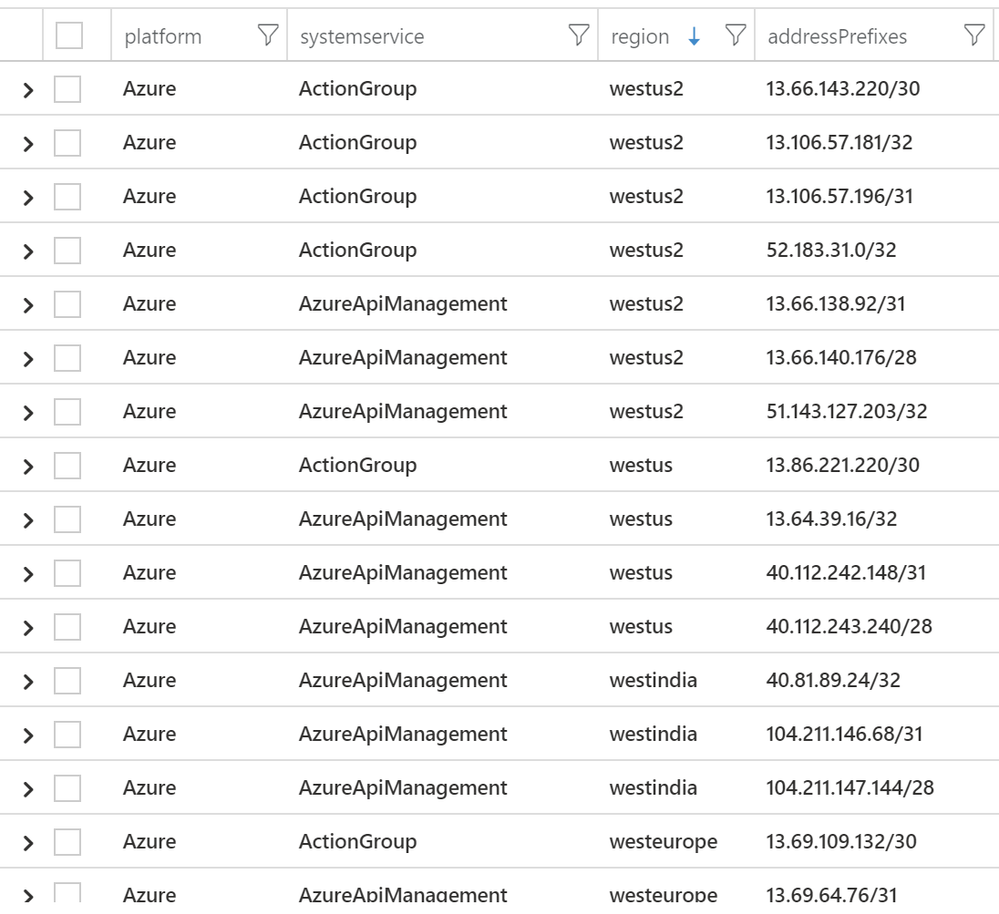999x914 pixels.
Task: Expand the row with 13.64.39.16/32
Action: (x=28, y=520)
